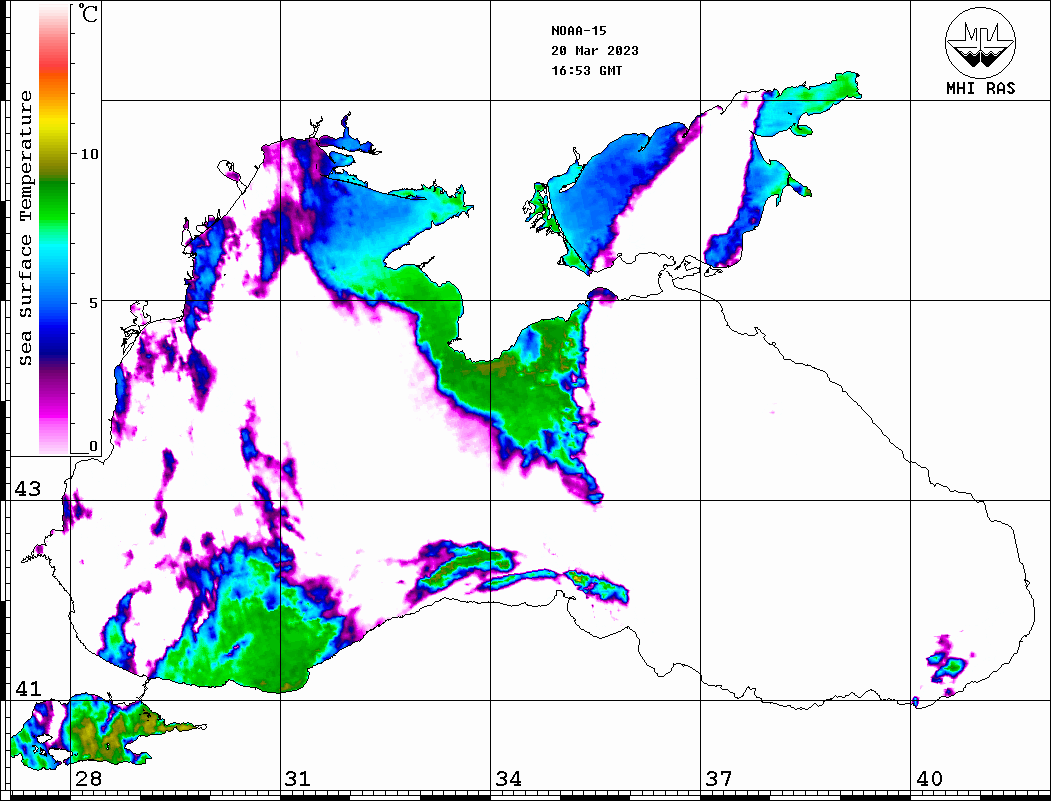Screen dimensions: 1051x801
Task: Click the 'MHI RAS' text label
Action: tap(981, 88)
